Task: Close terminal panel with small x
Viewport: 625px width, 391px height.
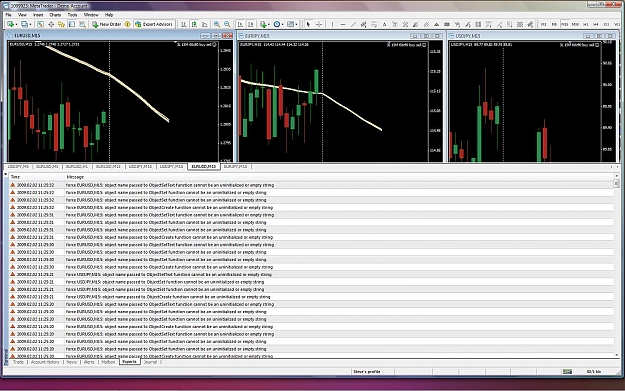Action: point(6,174)
